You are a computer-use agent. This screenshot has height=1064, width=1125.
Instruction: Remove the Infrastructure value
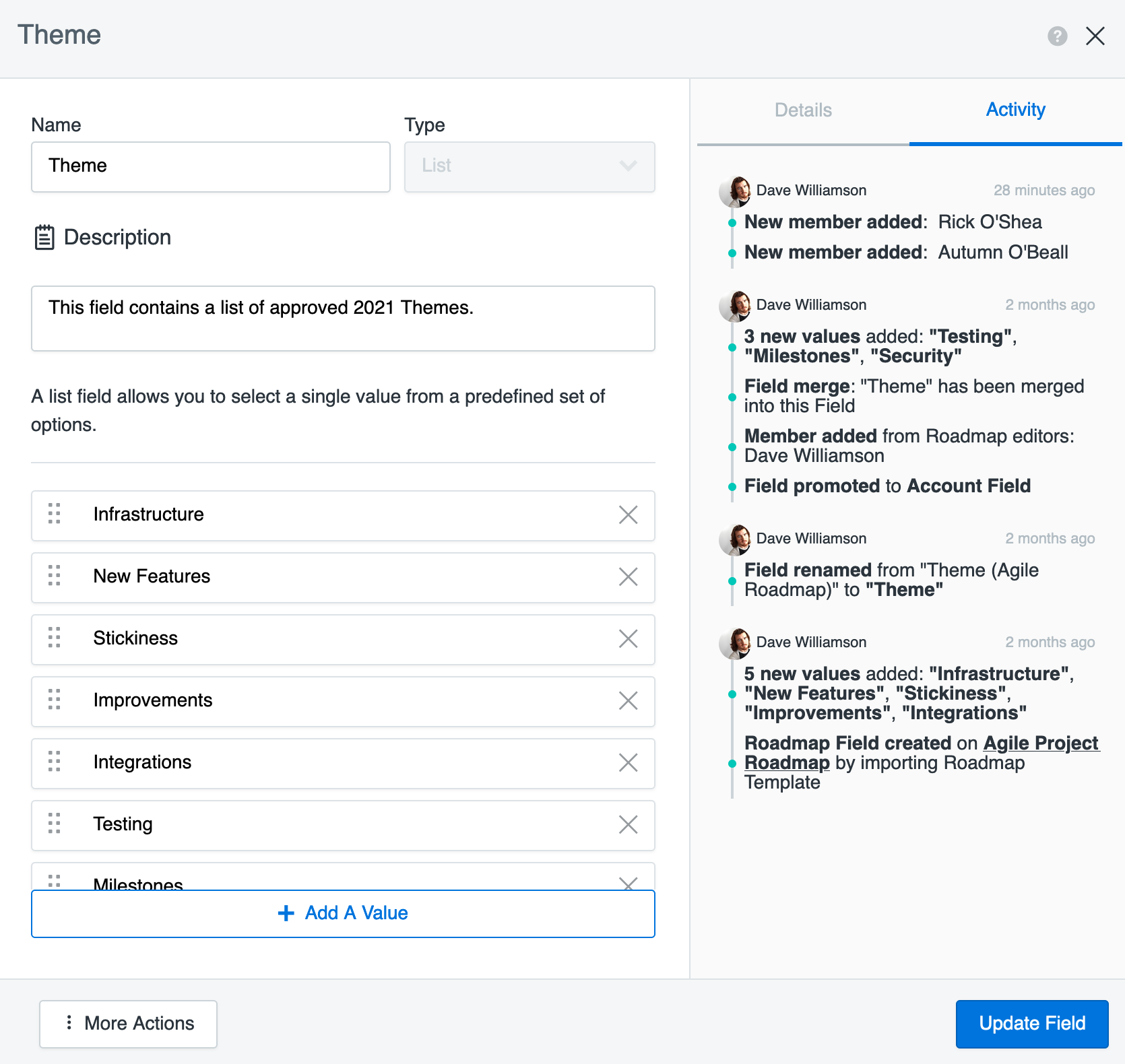click(x=628, y=515)
